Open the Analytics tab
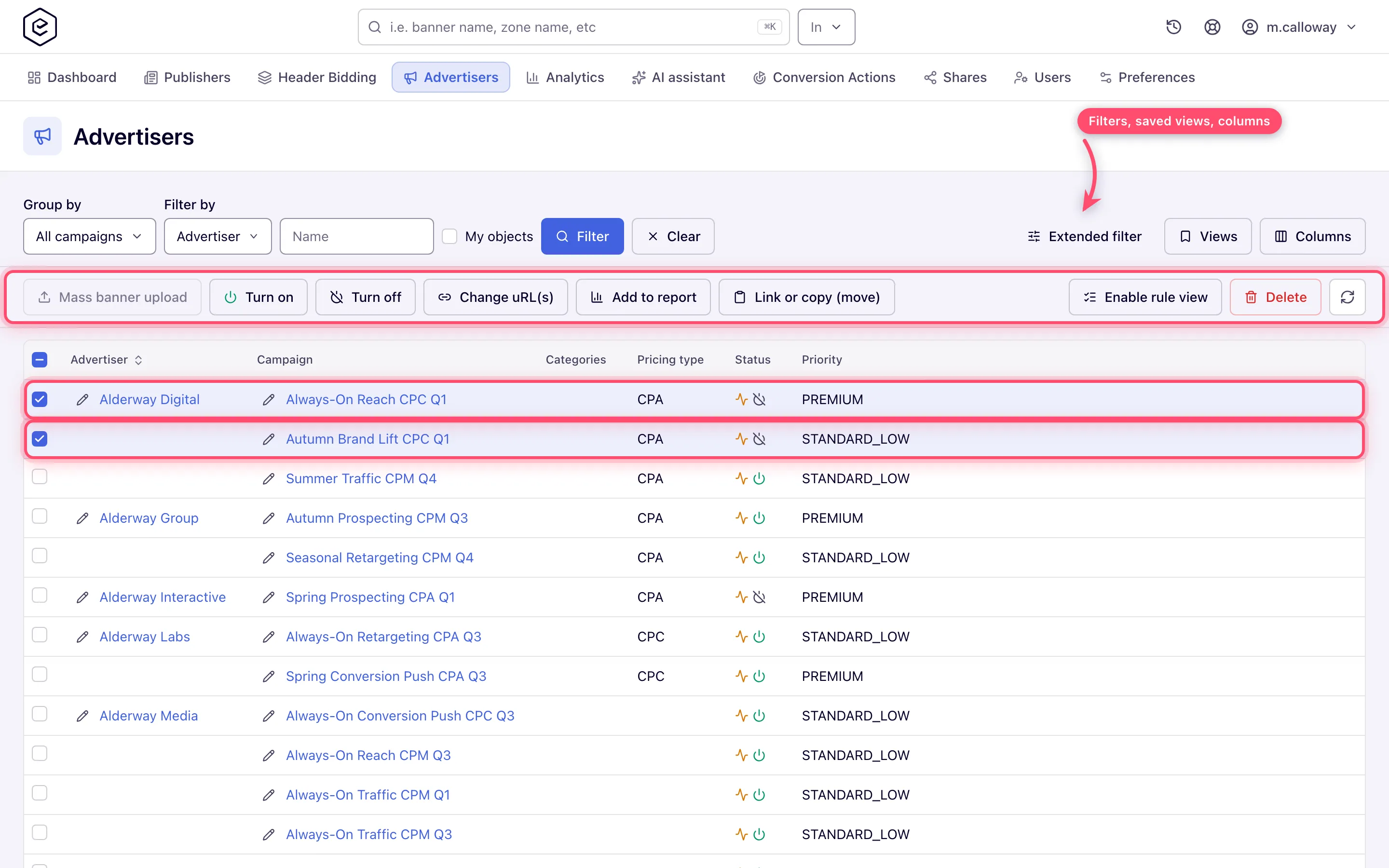This screenshot has width=1389, height=868. [565, 78]
